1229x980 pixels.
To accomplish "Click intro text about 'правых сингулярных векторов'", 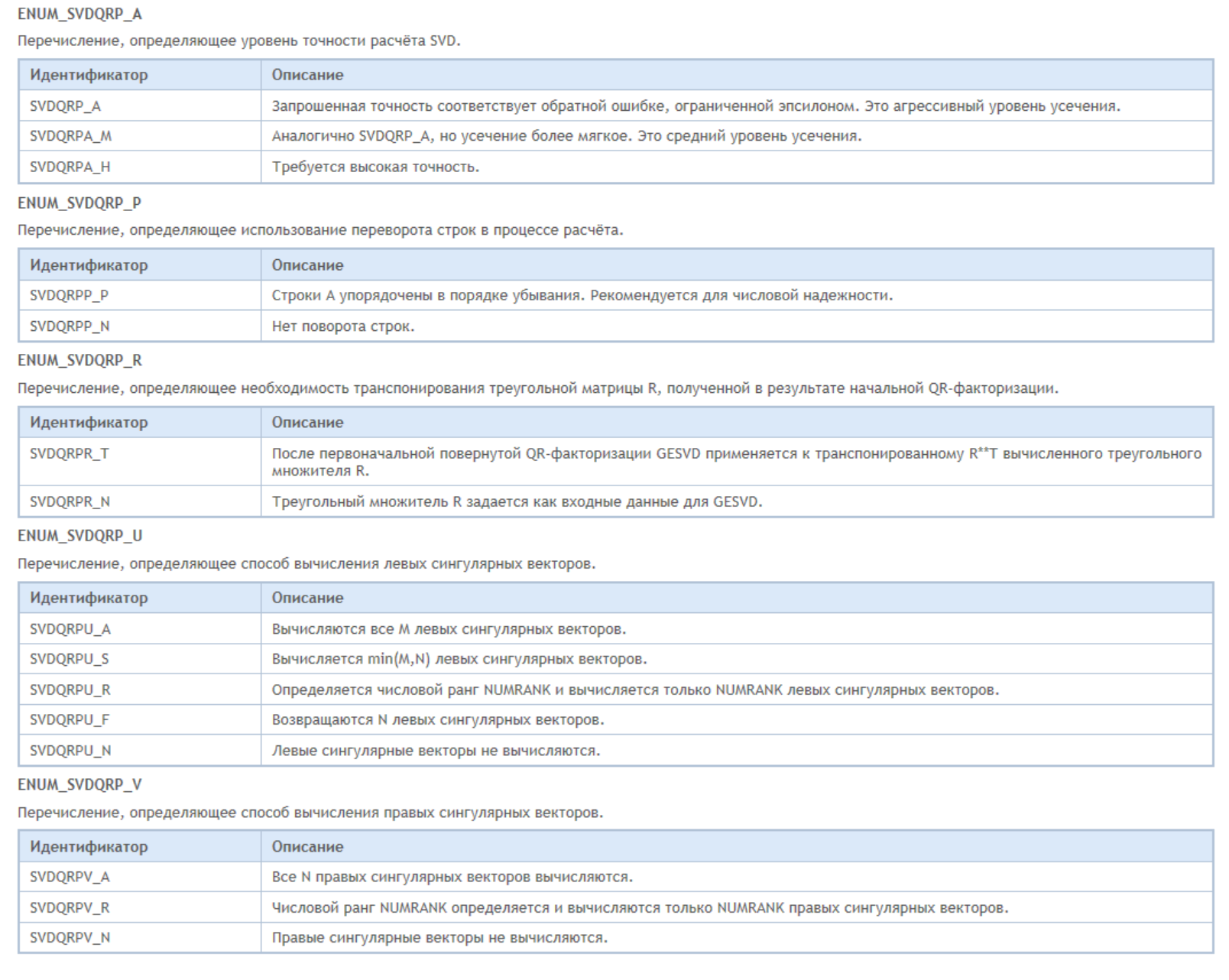I will click(310, 813).
